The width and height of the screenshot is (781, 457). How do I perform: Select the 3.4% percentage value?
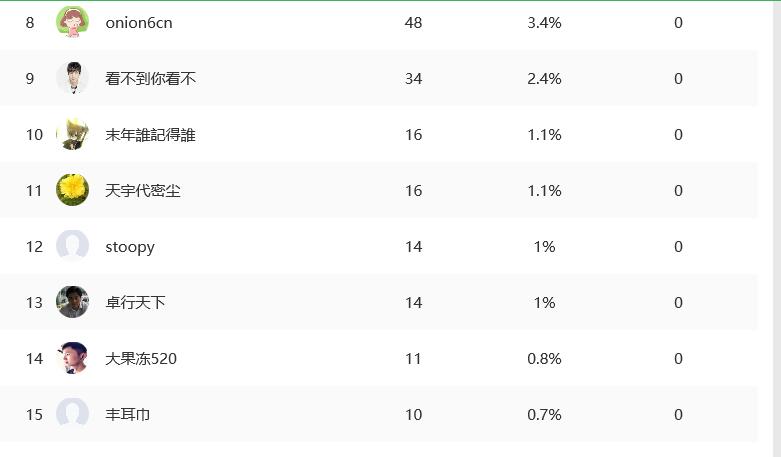tap(544, 23)
